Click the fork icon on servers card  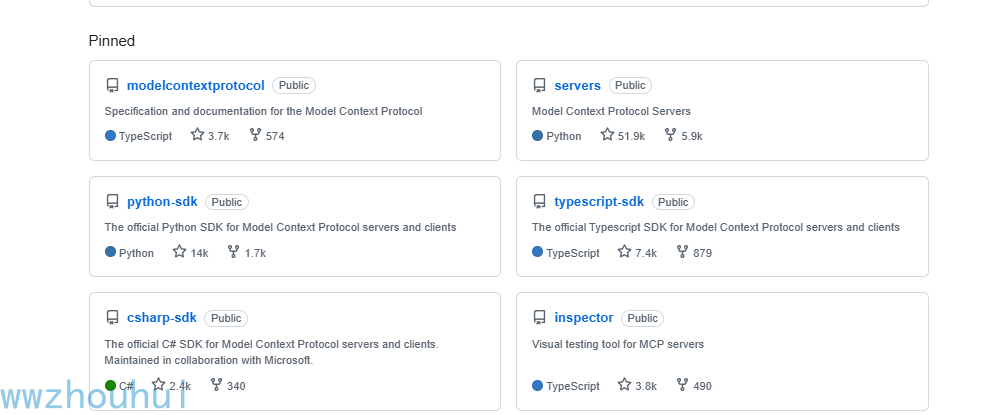[670, 135]
